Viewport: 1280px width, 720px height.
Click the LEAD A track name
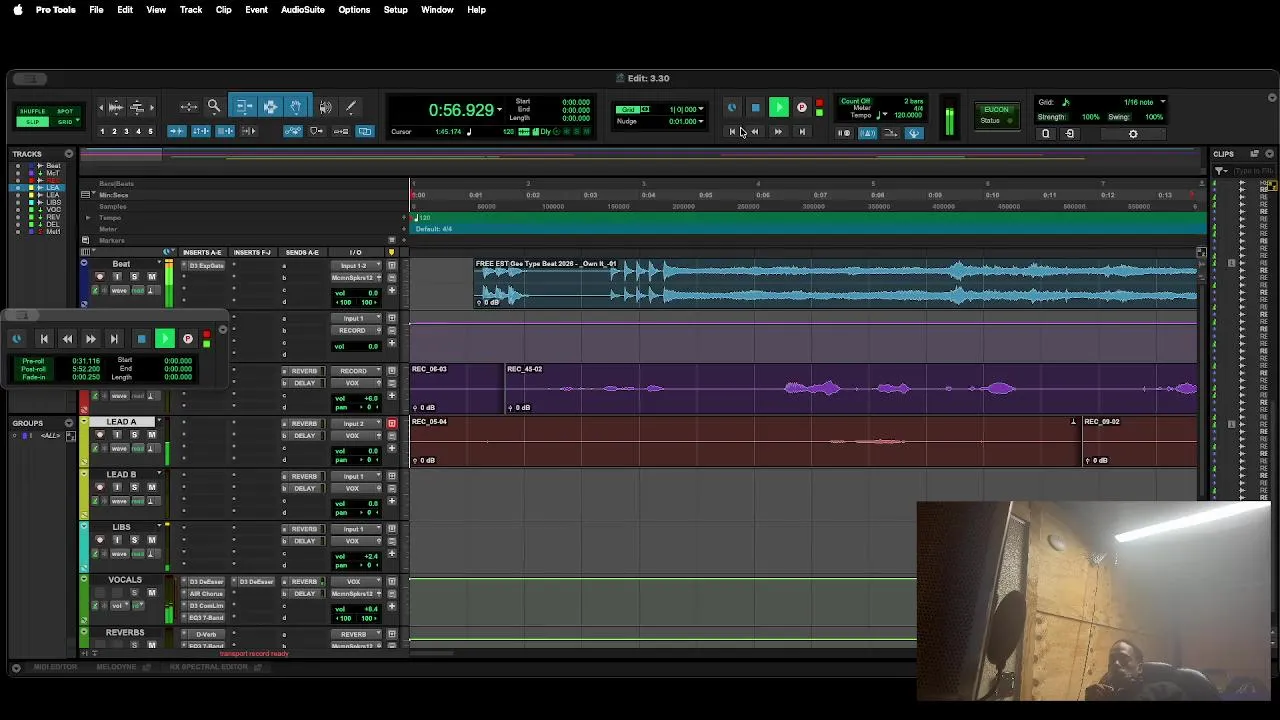point(121,422)
